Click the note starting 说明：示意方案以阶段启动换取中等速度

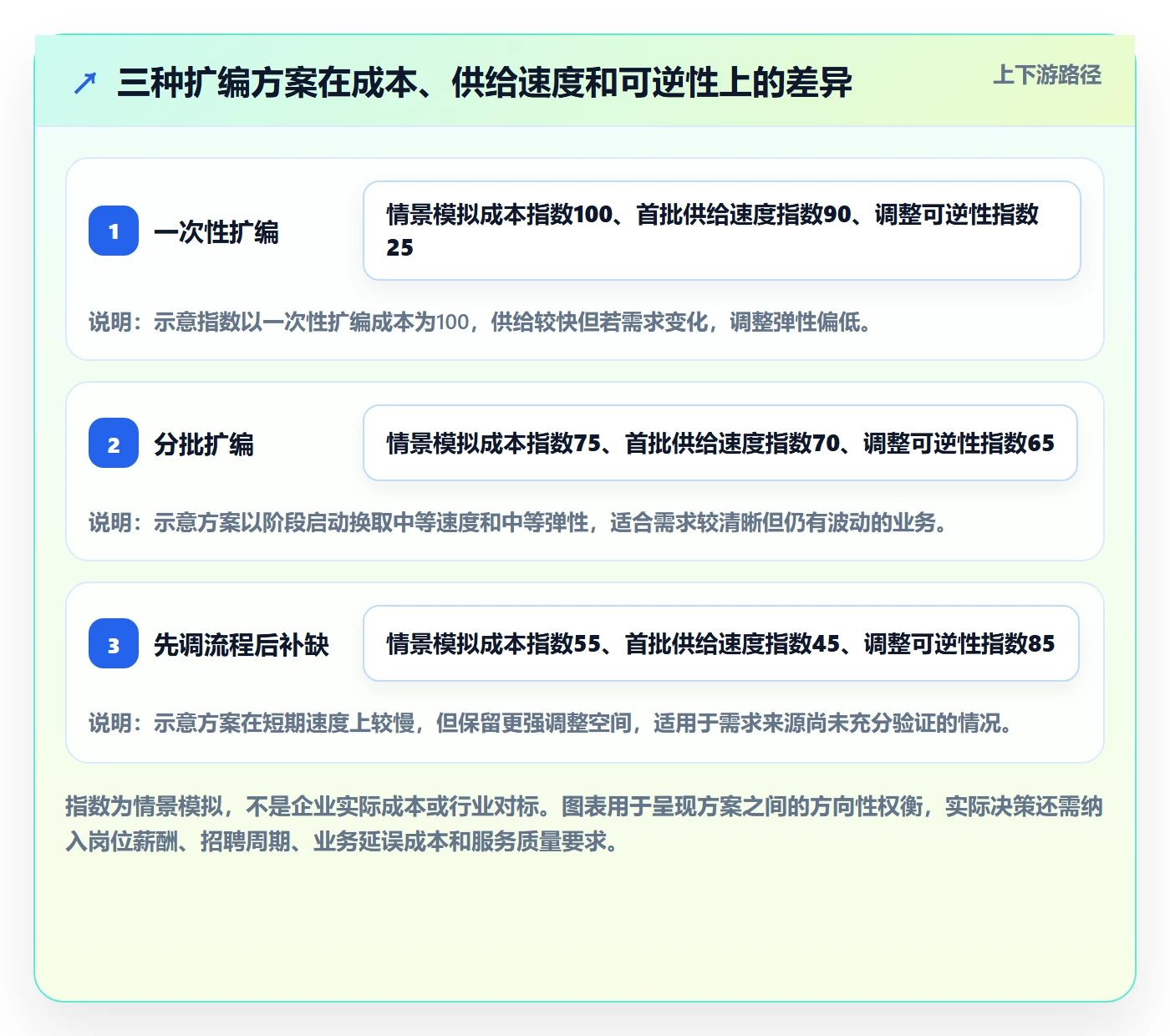[x=518, y=522]
